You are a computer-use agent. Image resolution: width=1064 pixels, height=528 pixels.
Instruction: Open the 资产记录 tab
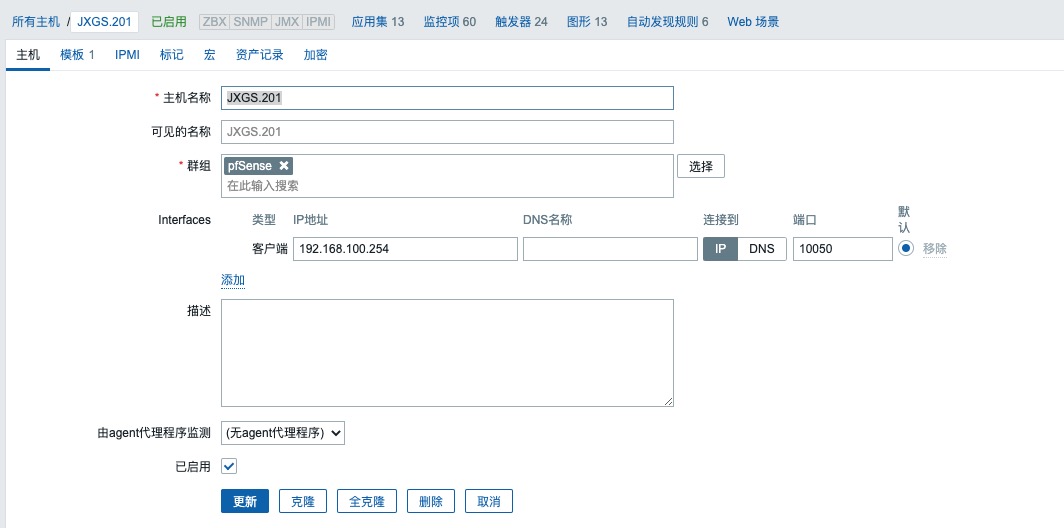tap(259, 55)
